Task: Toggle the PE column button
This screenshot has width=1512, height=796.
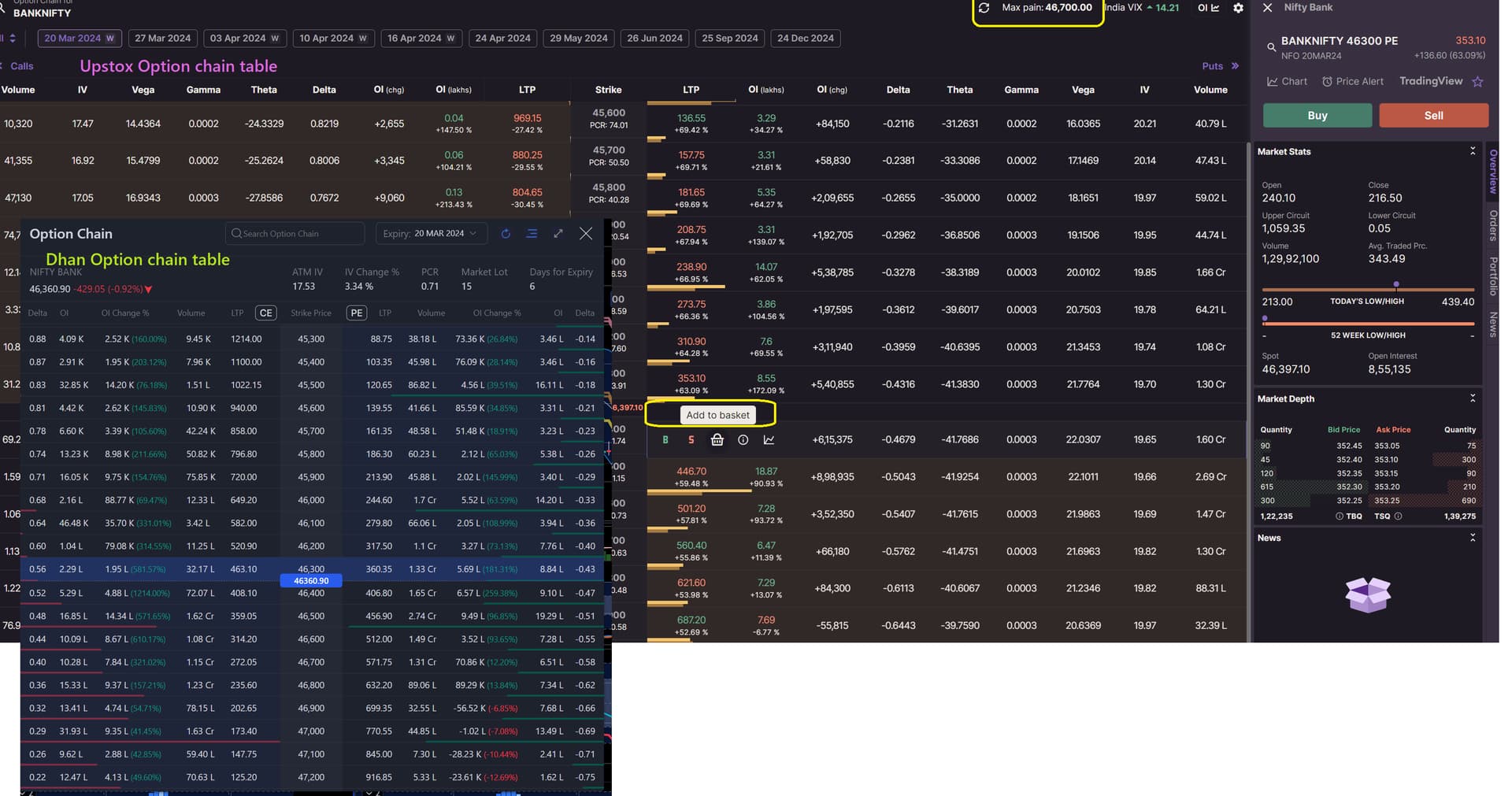Action: 356,313
